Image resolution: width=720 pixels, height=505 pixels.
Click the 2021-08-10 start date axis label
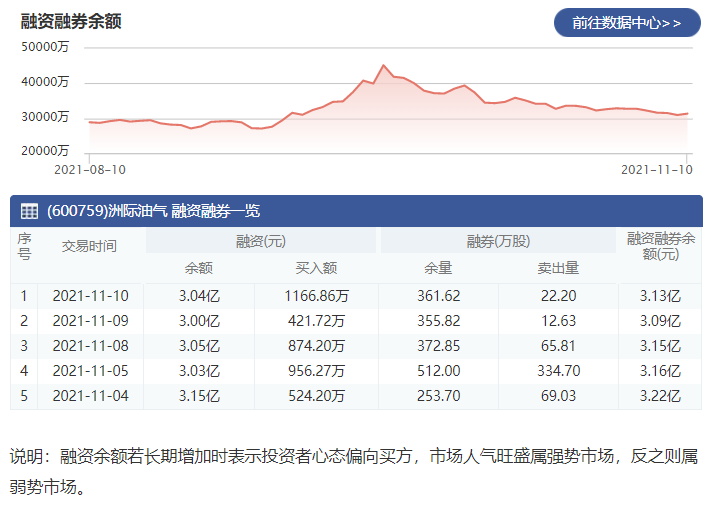click(x=90, y=170)
